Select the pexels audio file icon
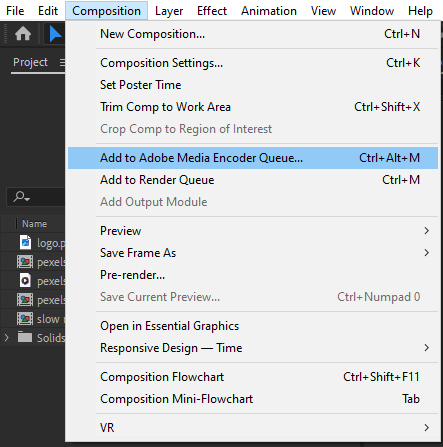The height and width of the screenshot is (447, 443). pos(25,281)
